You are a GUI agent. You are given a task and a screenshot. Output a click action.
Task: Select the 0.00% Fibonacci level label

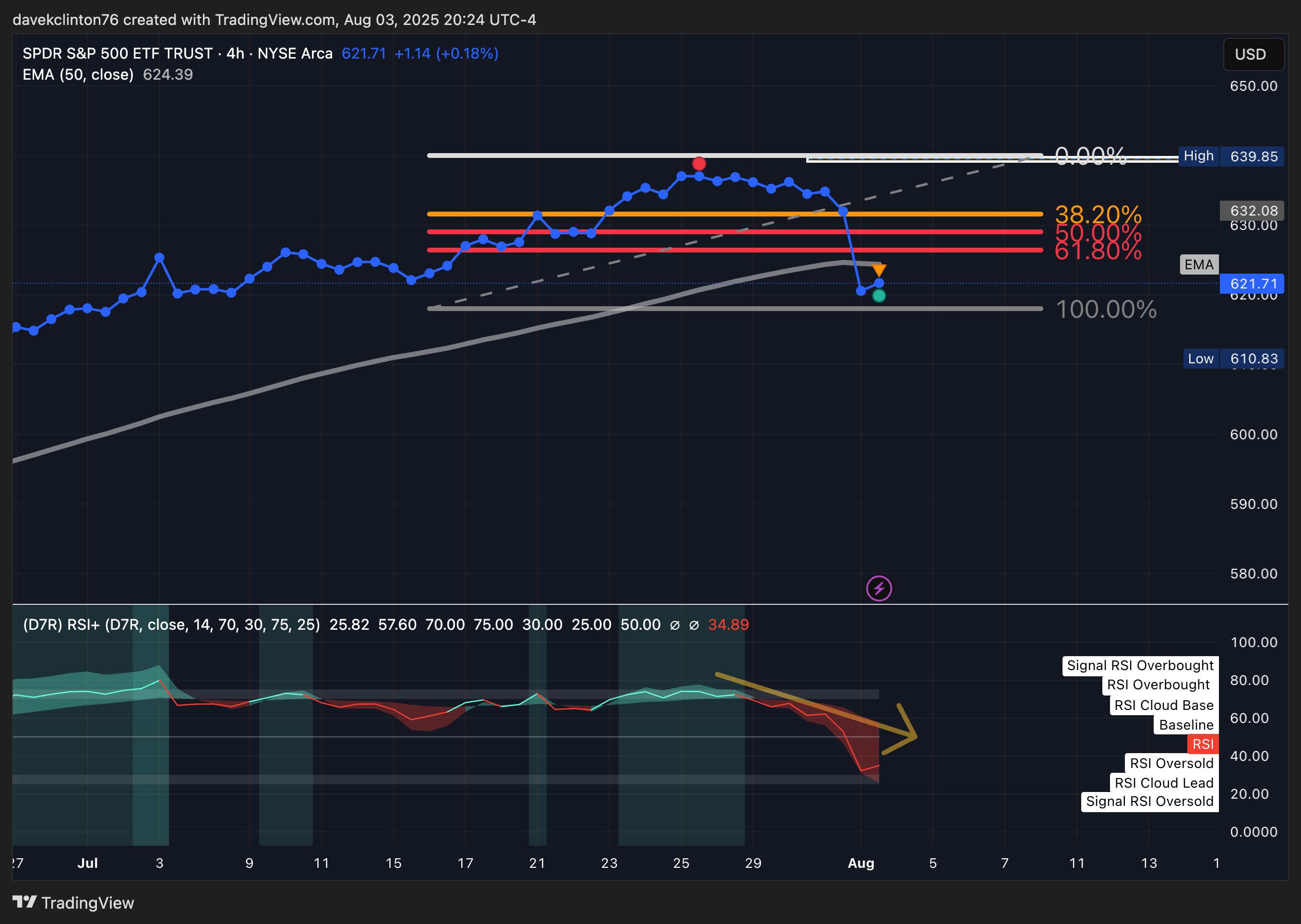(x=1090, y=156)
